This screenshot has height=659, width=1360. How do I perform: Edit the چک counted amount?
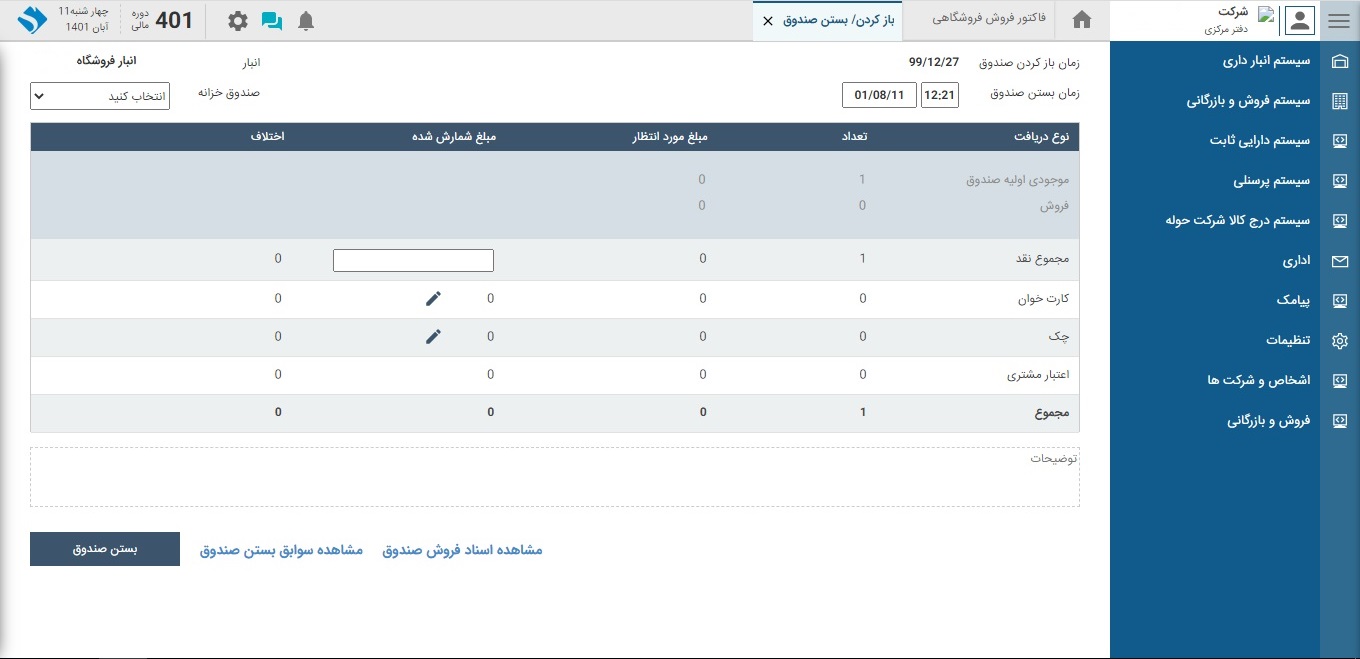point(433,337)
